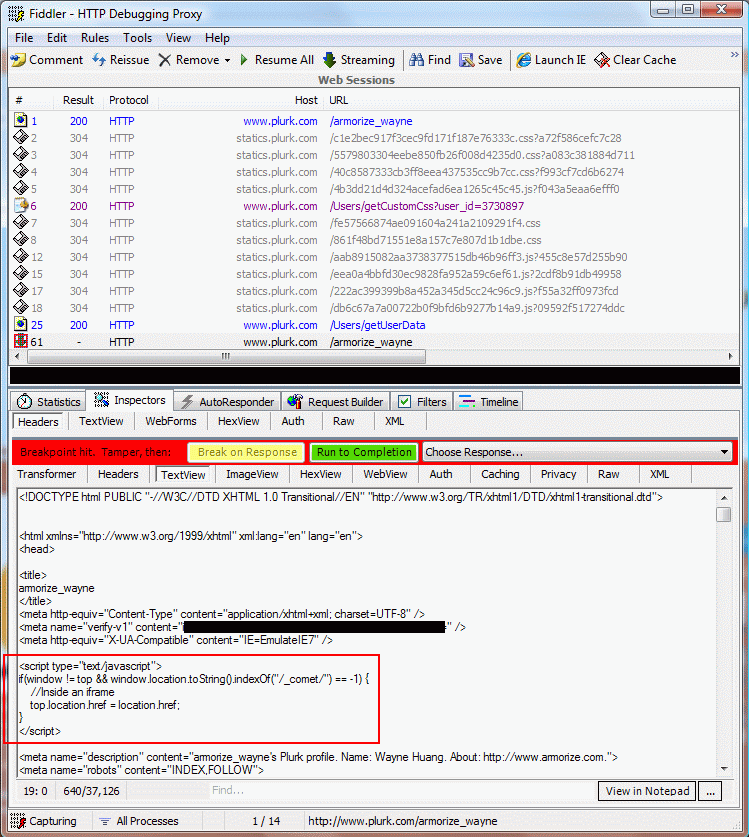Click the AutoResponder lightning icon
Viewport: 749px width, 837px height.
click(187, 401)
